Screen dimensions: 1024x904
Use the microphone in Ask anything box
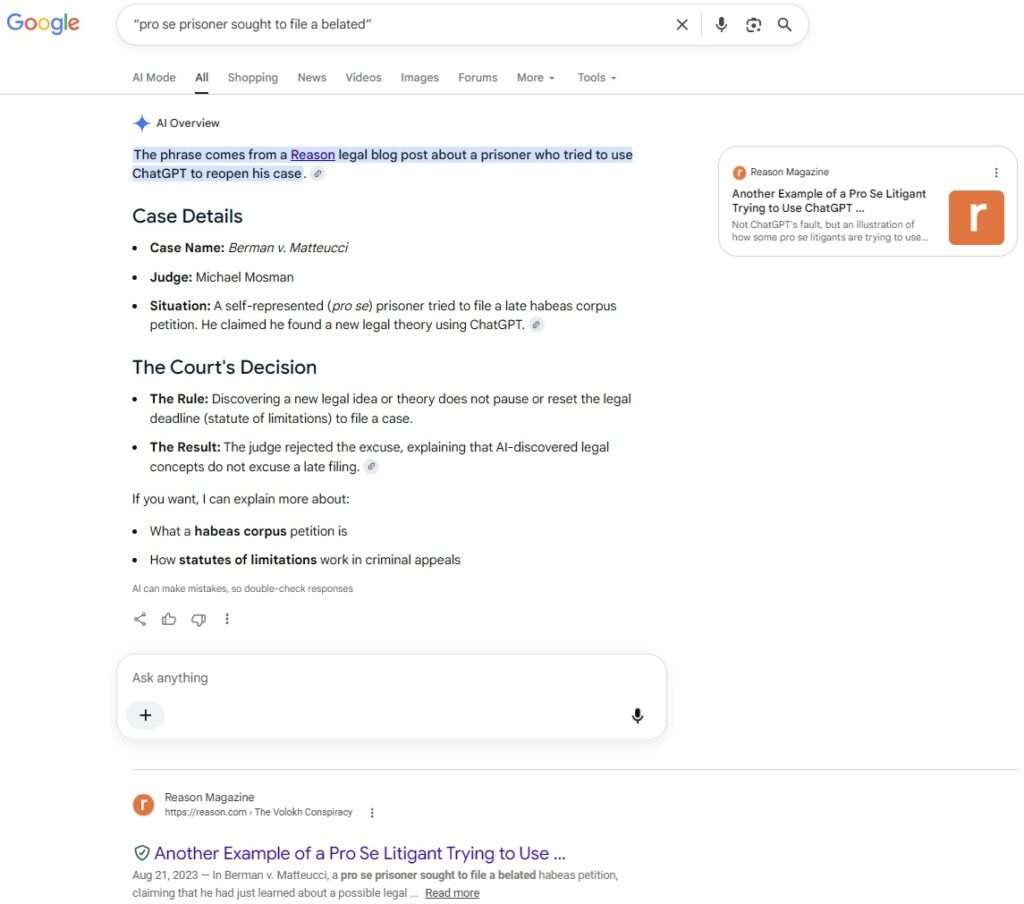(x=637, y=716)
